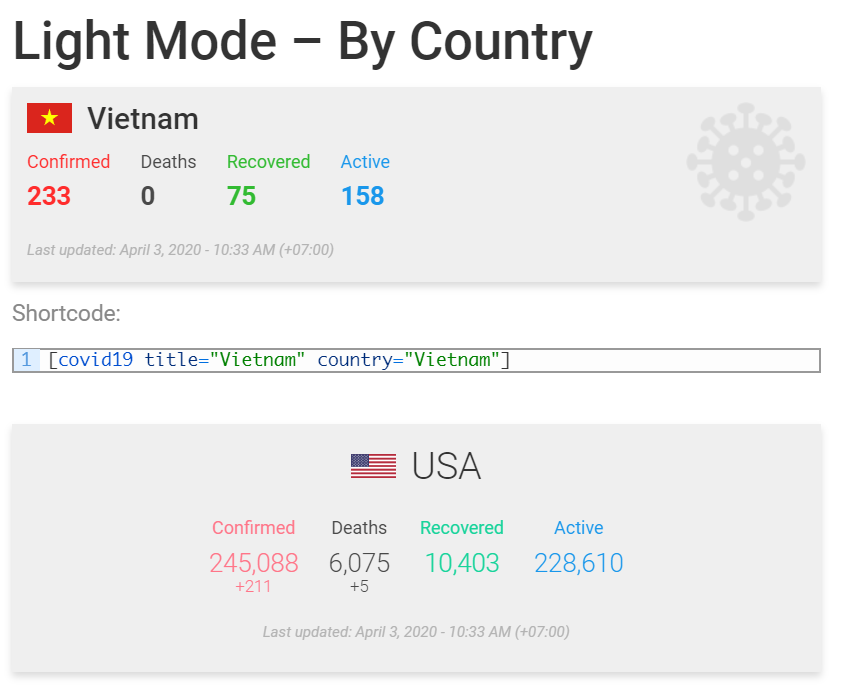The width and height of the screenshot is (846, 688).
Task: Click the Light Mode – By Country heading
Action: [x=302, y=42]
